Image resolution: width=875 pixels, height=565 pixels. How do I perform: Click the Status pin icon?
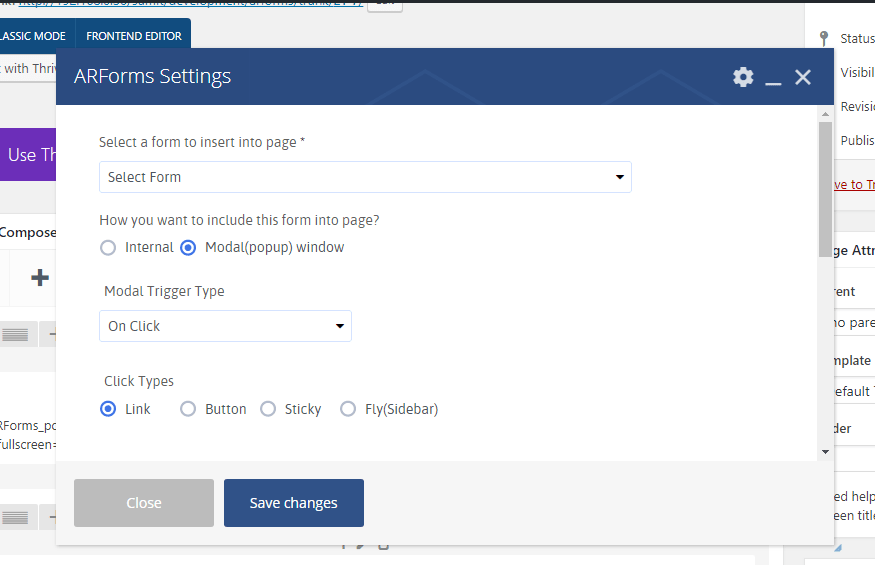(824, 38)
